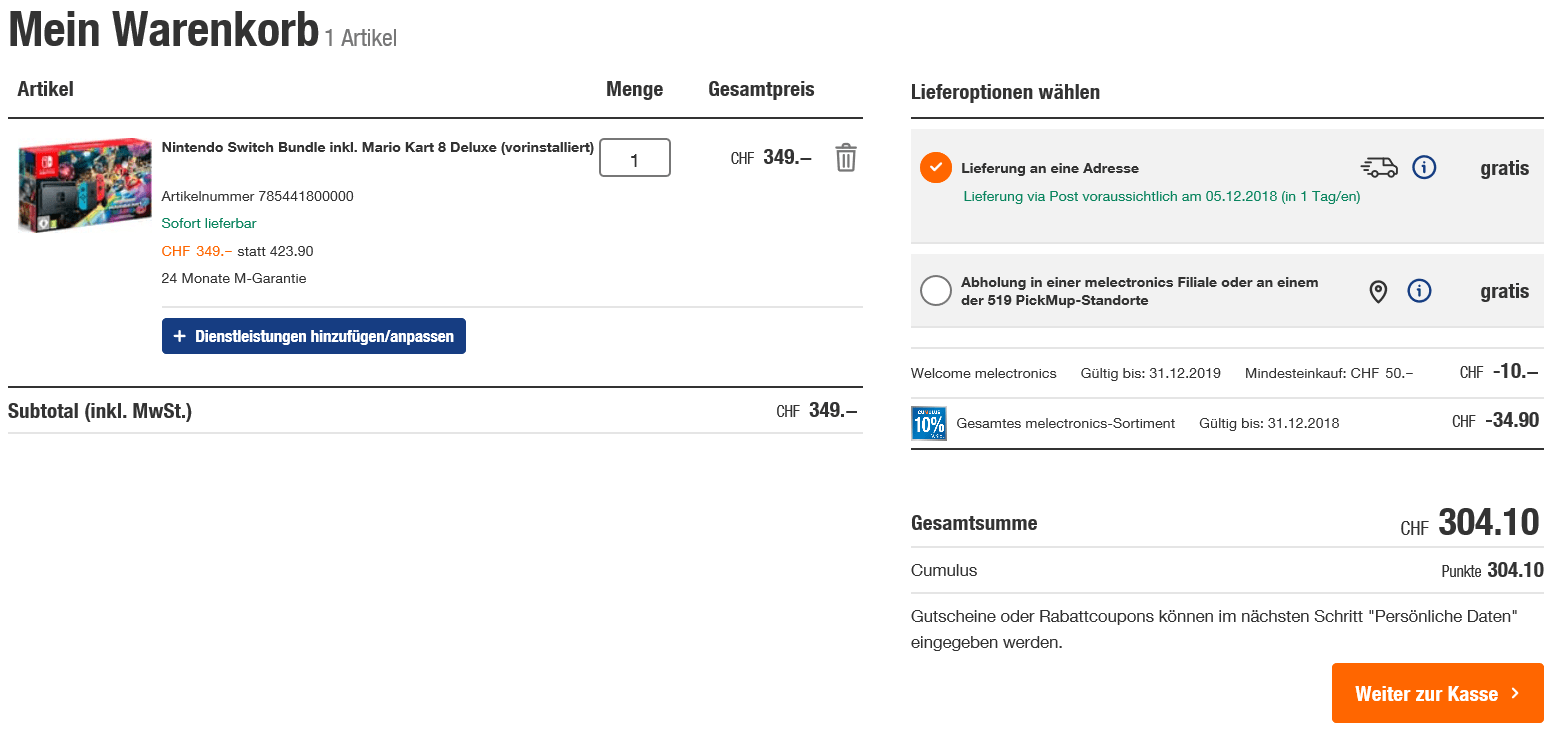Image resolution: width=1564 pixels, height=739 pixels.
Task: Click the chevron on Weiter zur Kasse
Action: click(x=1515, y=693)
